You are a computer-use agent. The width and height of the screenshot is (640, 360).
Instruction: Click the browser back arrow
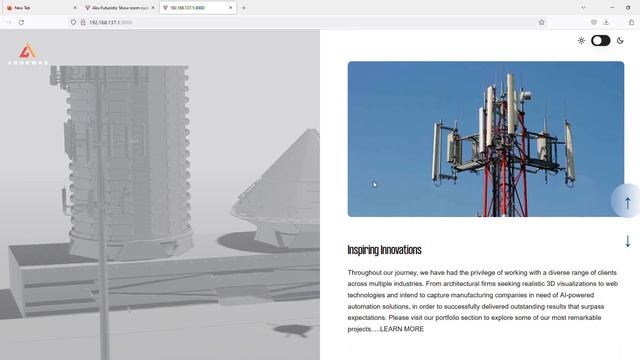(9, 22)
